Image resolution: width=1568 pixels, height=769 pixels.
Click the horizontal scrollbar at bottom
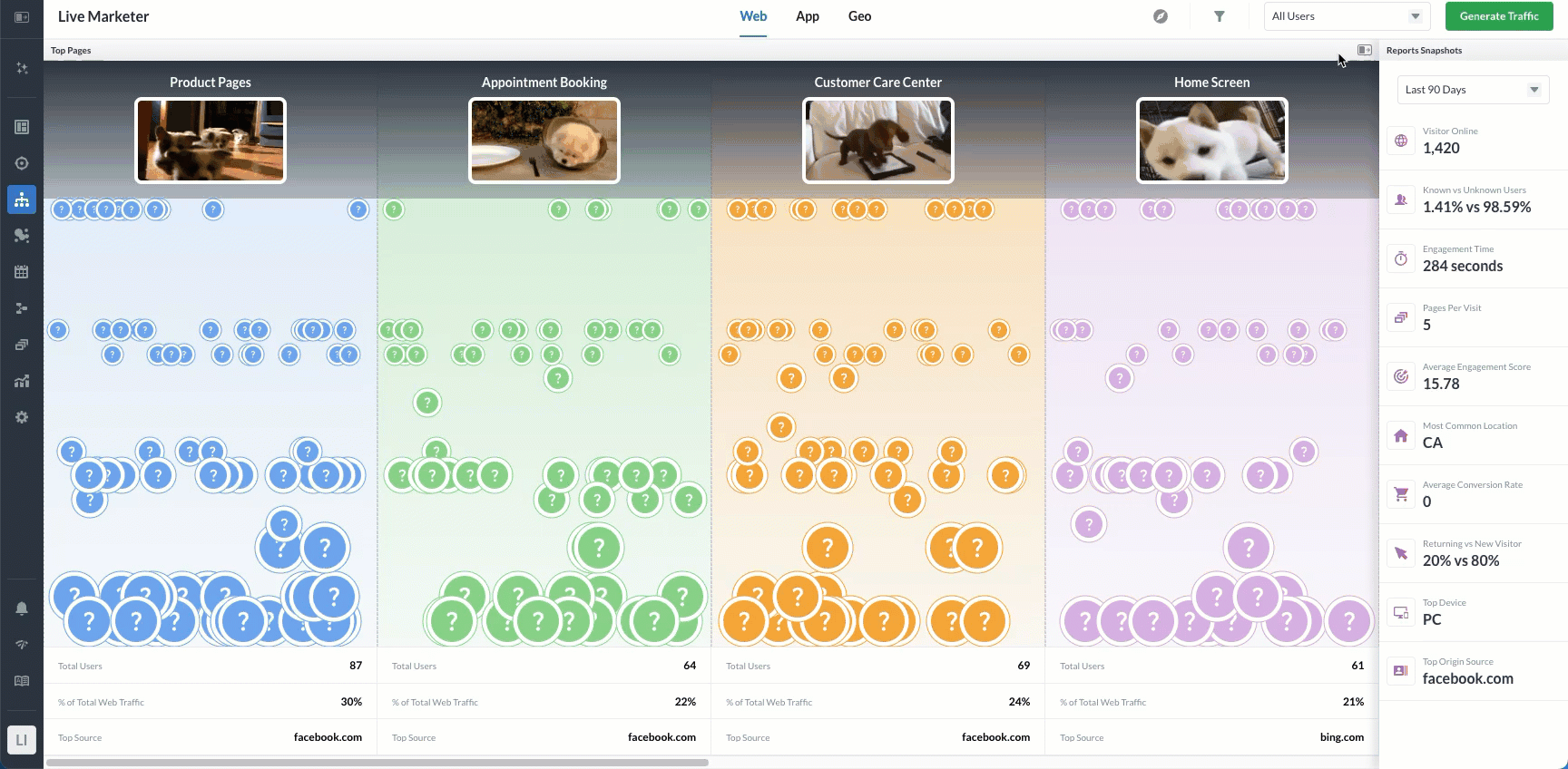click(x=377, y=763)
